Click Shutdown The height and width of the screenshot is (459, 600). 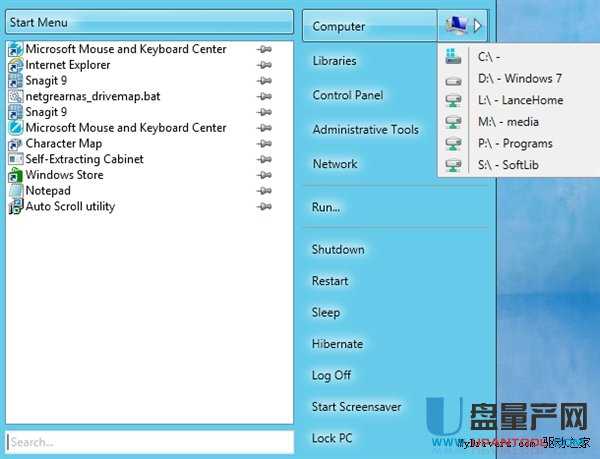pos(338,250)
